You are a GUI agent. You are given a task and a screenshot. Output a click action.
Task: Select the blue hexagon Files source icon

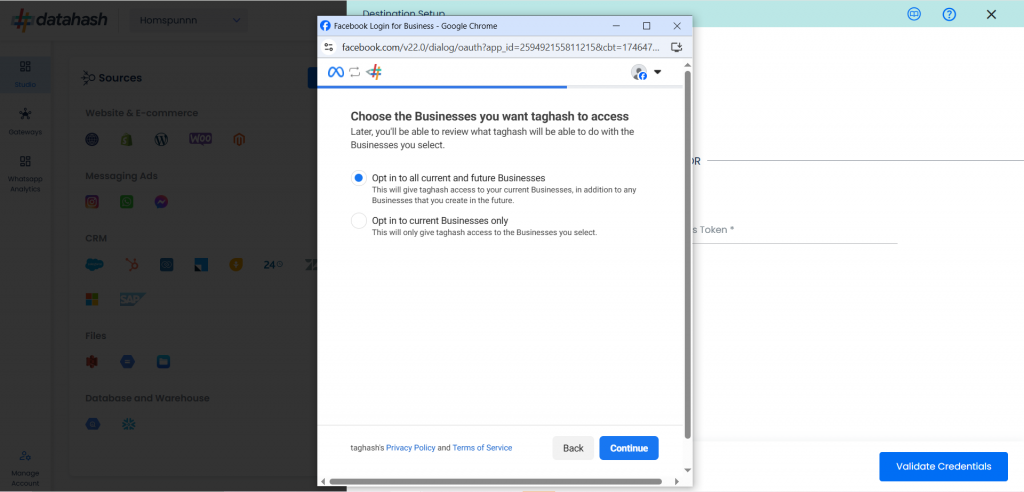click(127, 361)
